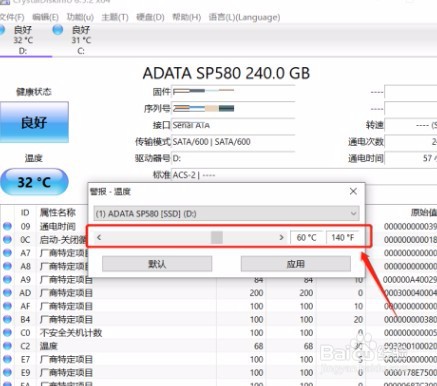
Task: Open the 主题(T) menu
Action: tap(115, 17)
